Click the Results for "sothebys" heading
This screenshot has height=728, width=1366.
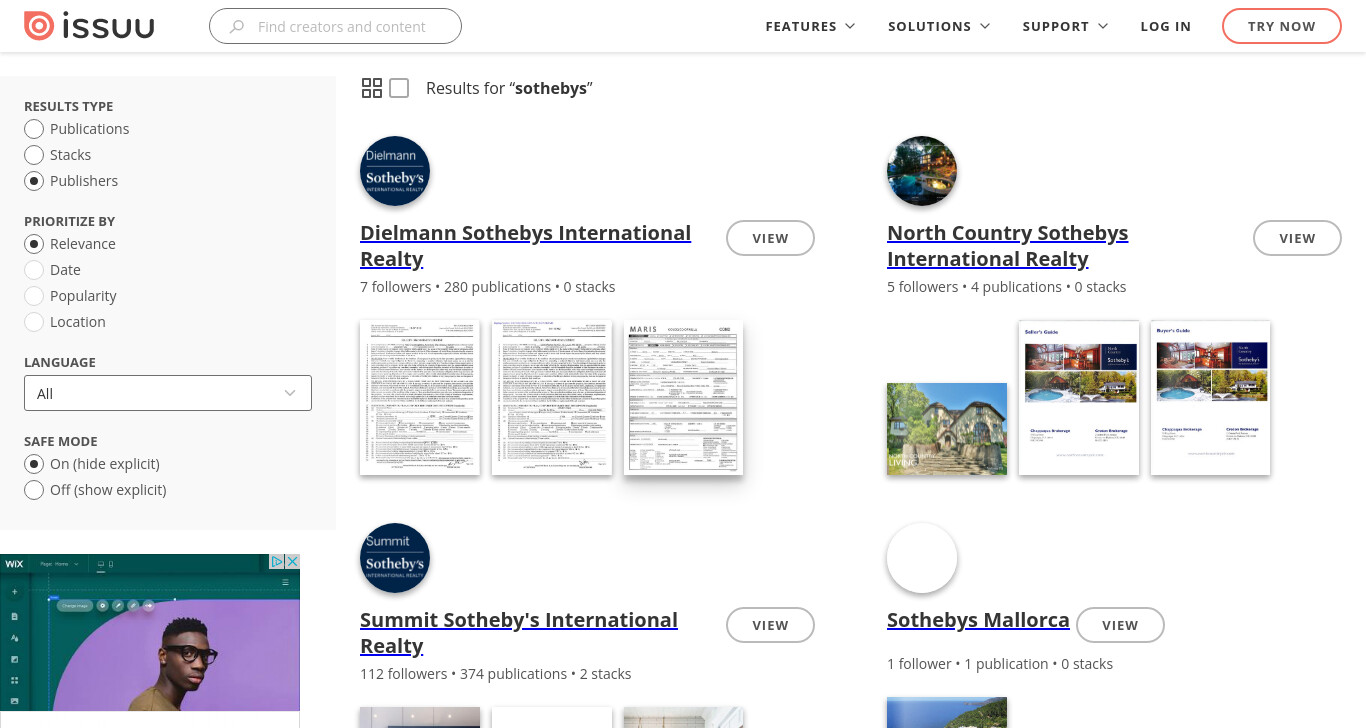pos(509,88)
